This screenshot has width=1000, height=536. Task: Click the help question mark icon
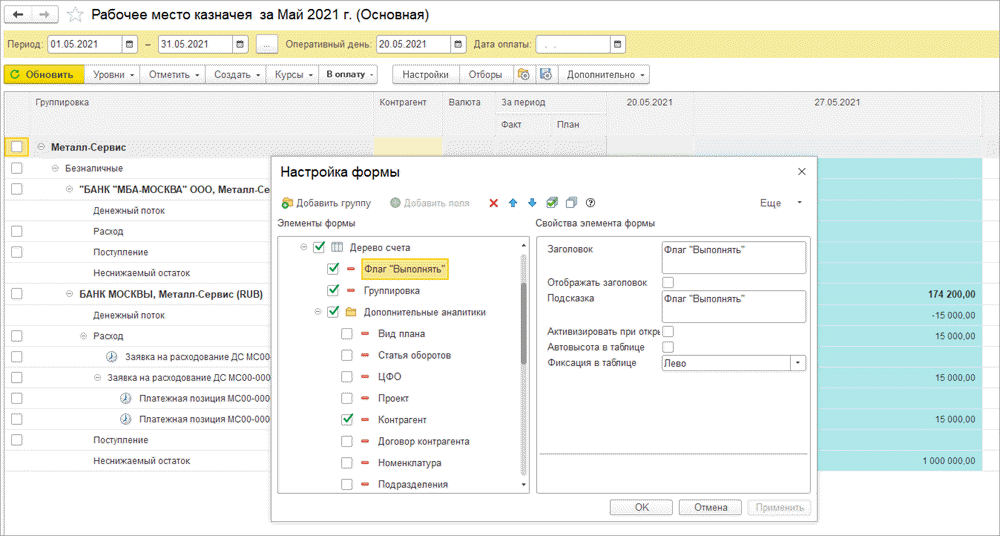[590, 203]
